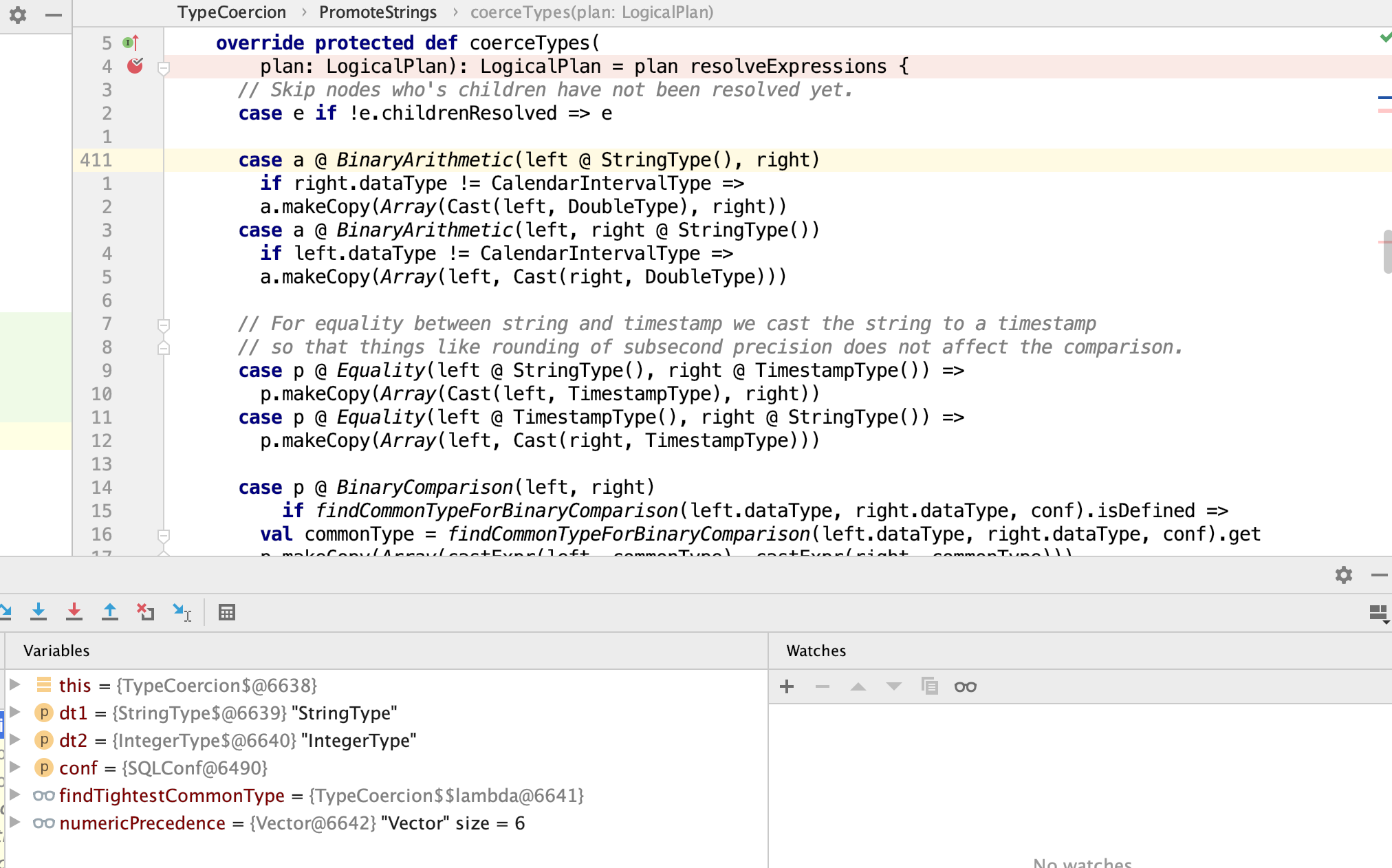Click the parameter icon beside conf

click(x=44, y=768)
